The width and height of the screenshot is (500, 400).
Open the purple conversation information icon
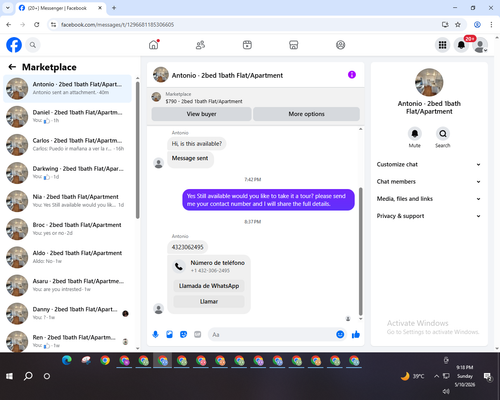click(x=352, y=75)
